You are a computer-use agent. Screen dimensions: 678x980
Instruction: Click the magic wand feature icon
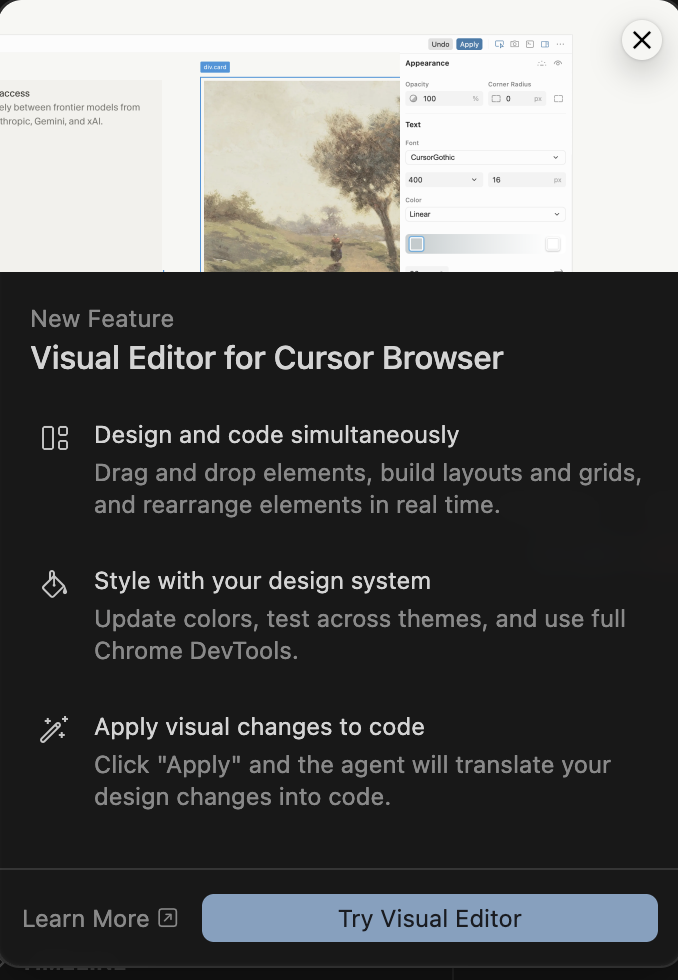pyautogui.click(x=54, y=729)
